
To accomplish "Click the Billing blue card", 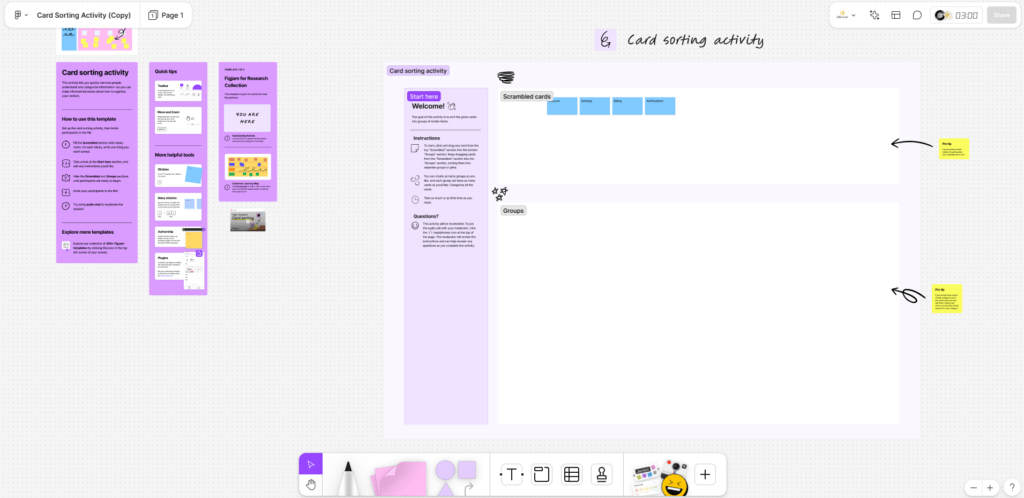I will click(x=627, y=106).
